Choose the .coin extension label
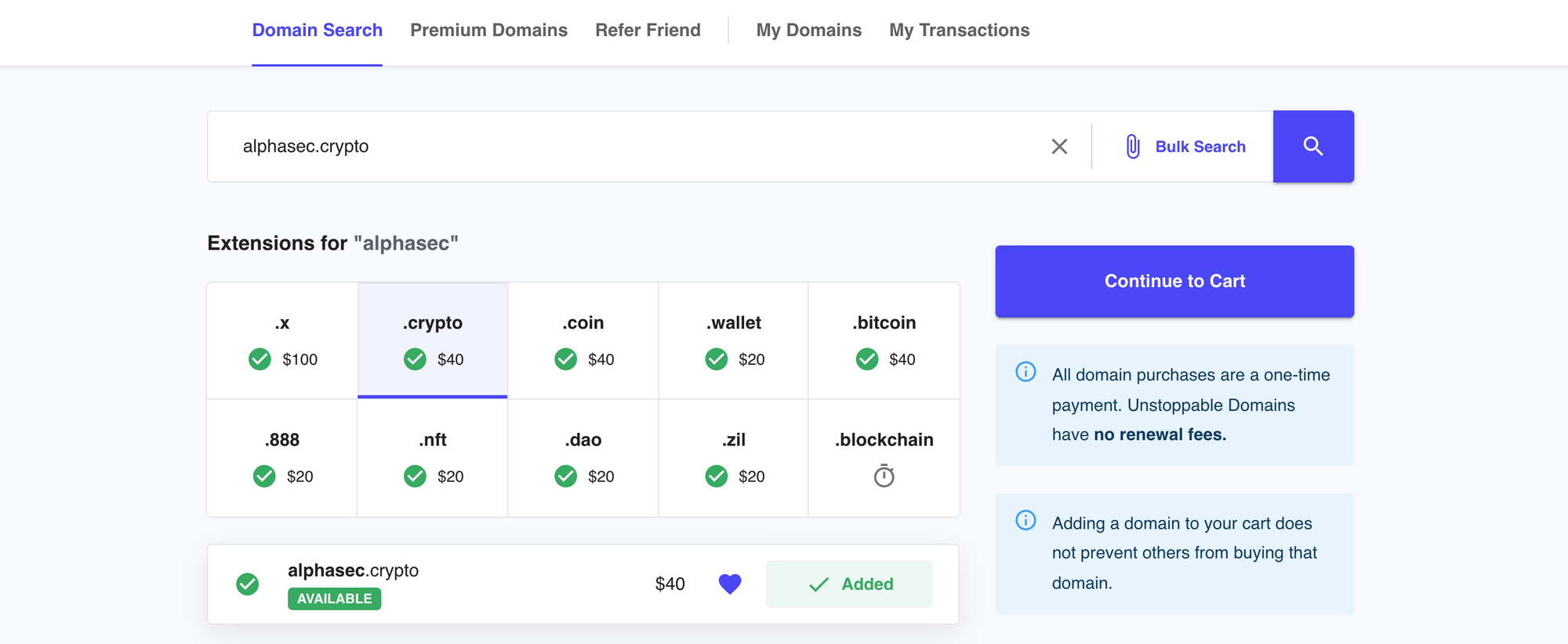 click(583, 322)
